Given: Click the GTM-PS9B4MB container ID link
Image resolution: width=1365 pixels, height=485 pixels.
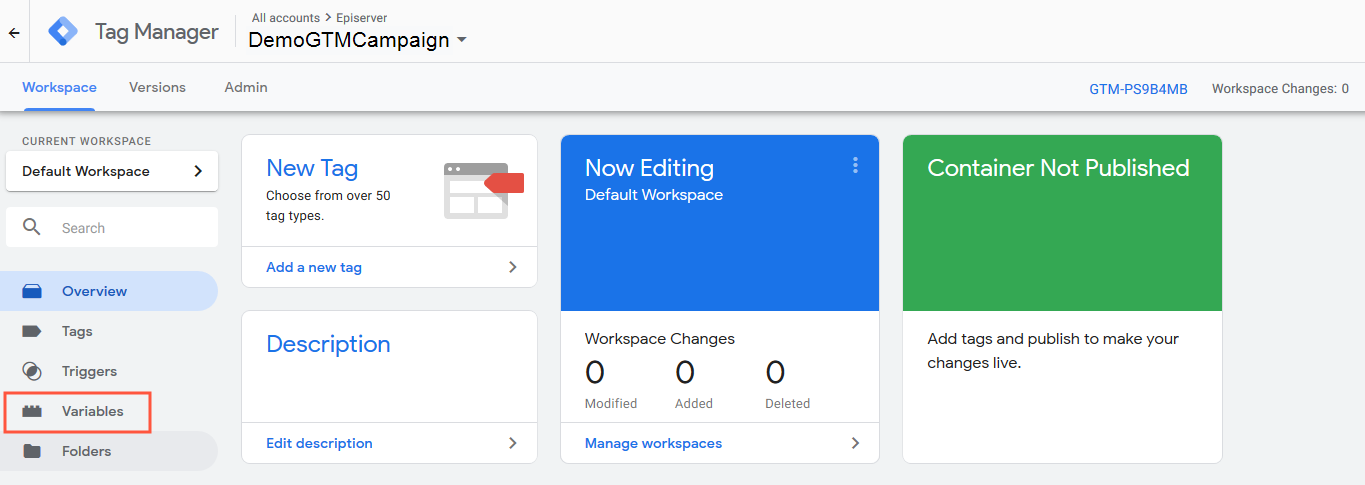Looking at the screenshot, I should (x=1138, y=89).
